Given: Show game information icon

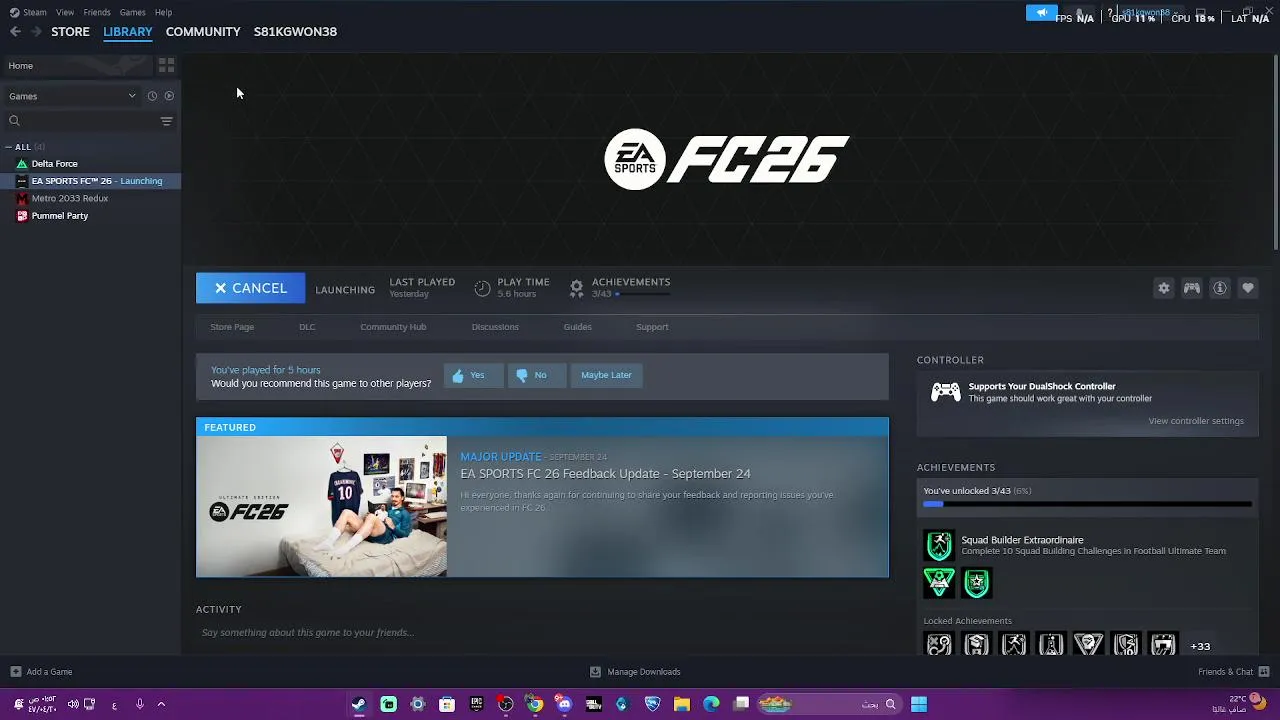Looking at the screenshot, I should coord(1220,288).
